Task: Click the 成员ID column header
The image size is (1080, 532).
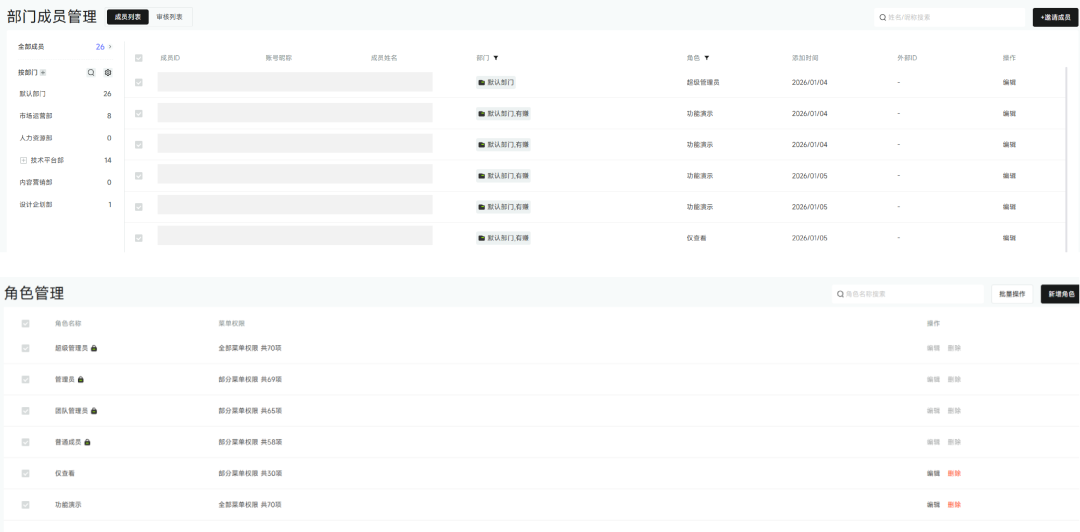Action: 170,58
